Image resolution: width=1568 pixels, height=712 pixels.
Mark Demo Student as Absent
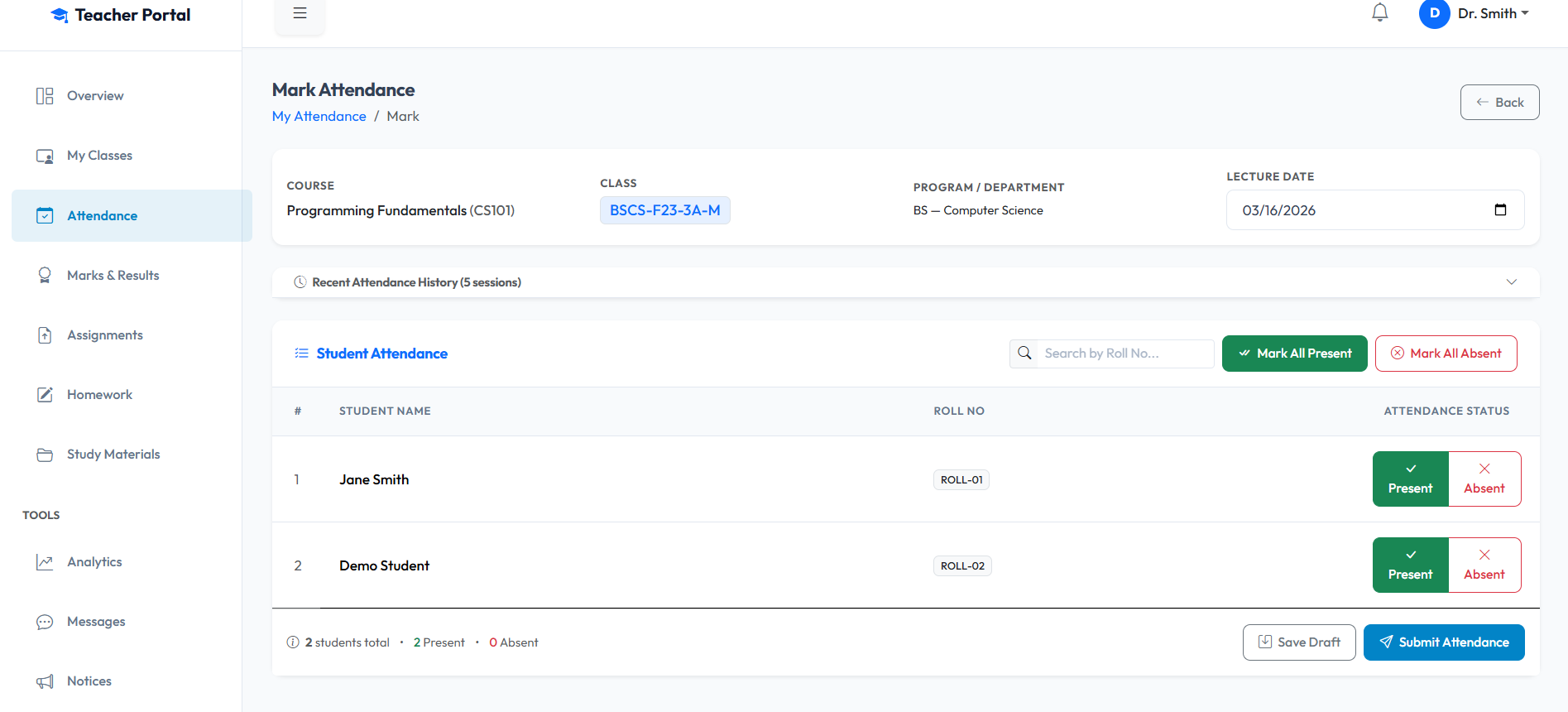click(x=1484, y=565)
